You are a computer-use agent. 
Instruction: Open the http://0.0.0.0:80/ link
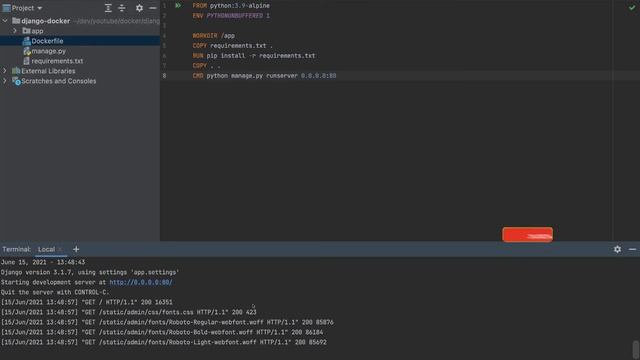pyautogui.click(x=140, y=282)
